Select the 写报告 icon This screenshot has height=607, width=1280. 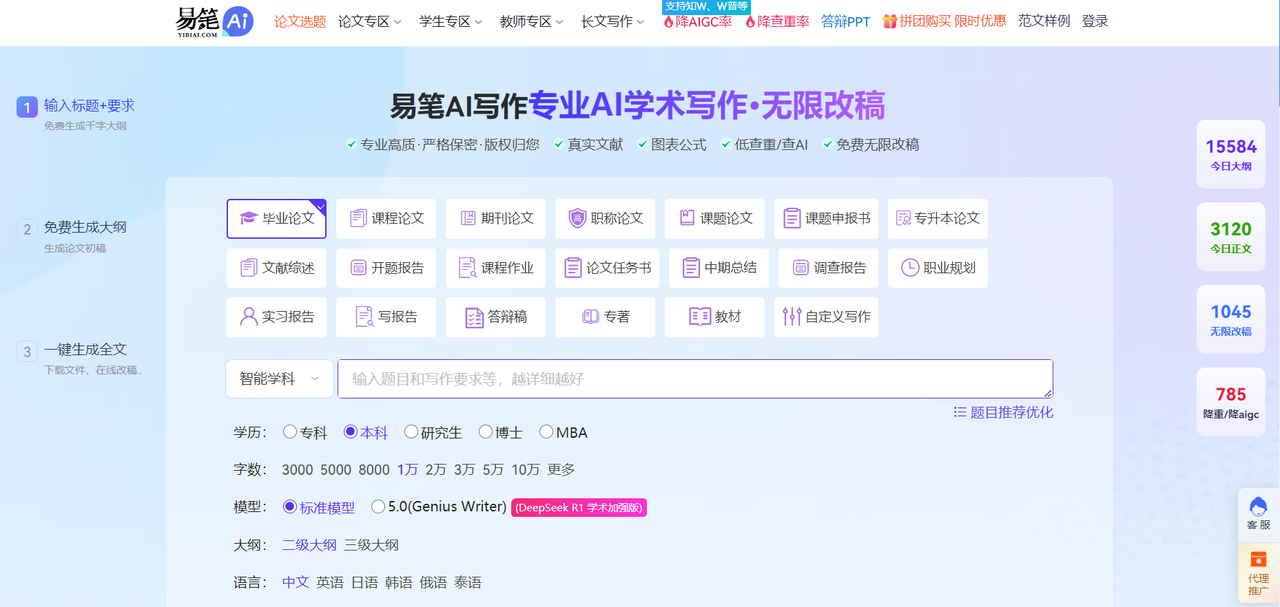click(x=365, y=317)
